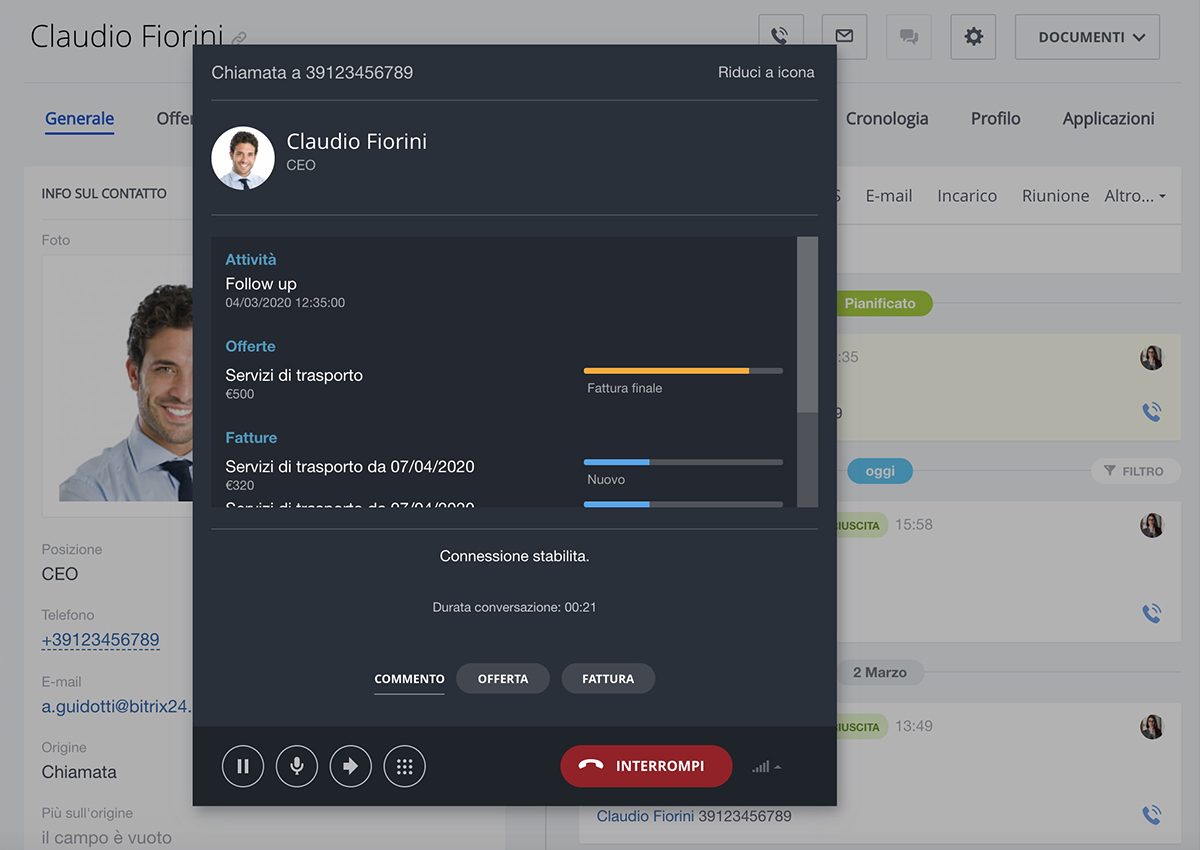1200x850 pixels.
Task: Select Riunione in the activity toolbar
Action: [1055, 196]
